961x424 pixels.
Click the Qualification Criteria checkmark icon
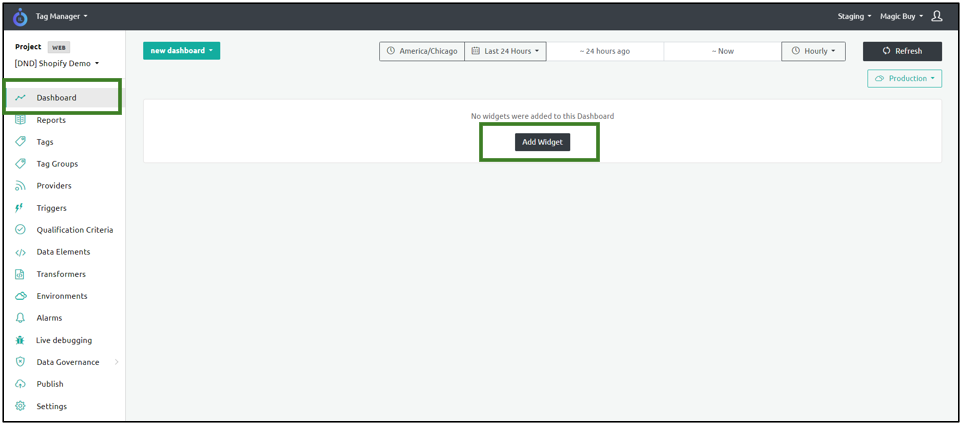(x=20, y=230)
